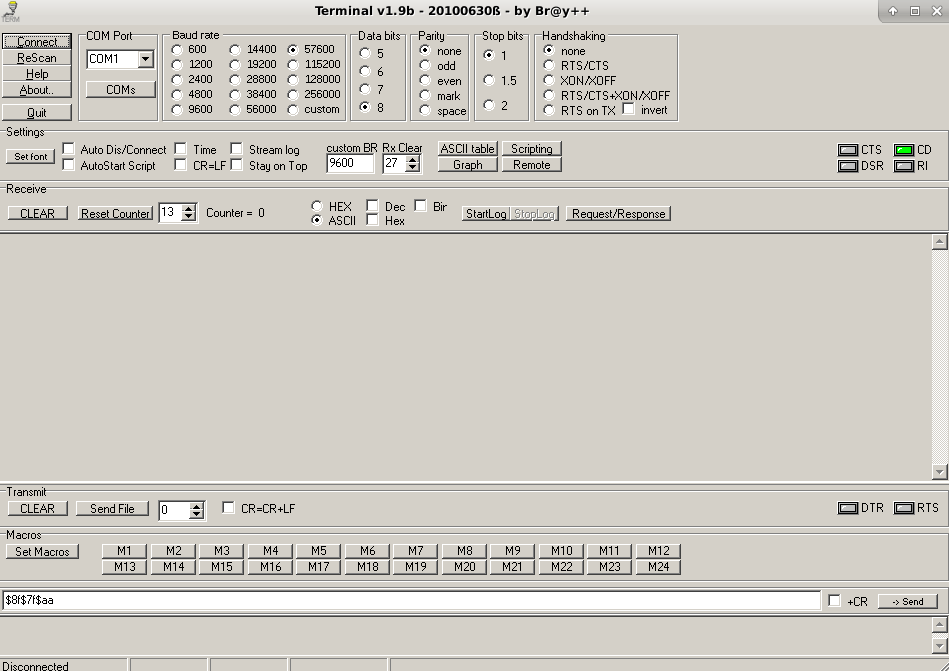Enable the Auto Dis/Connect checkbox

[69, 149]
